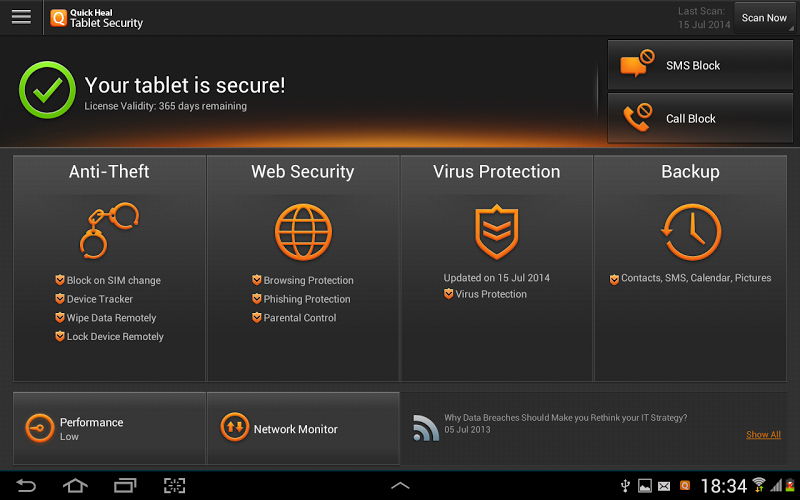Tap the Call Block phone icon
800x500 pixels.
coord(637,118)
